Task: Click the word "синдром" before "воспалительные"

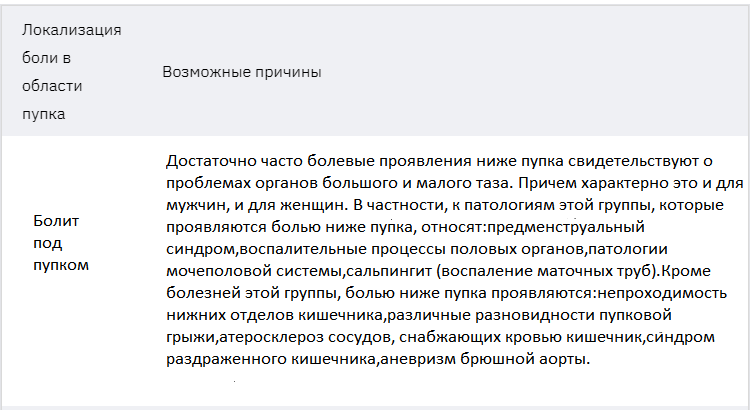Action: coord(199,248)
